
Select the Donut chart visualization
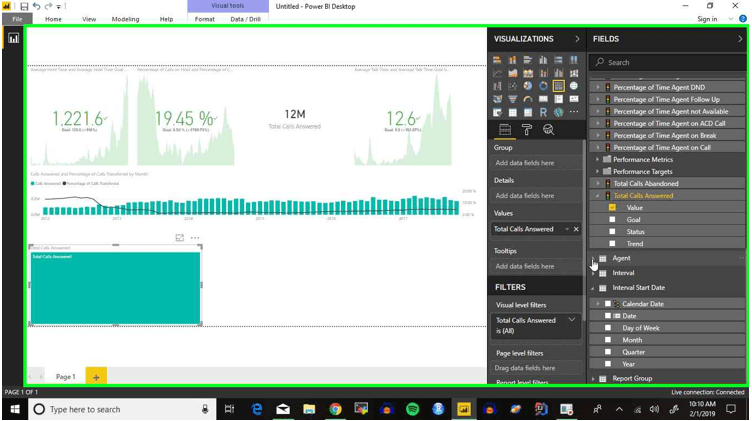point(543,86)
